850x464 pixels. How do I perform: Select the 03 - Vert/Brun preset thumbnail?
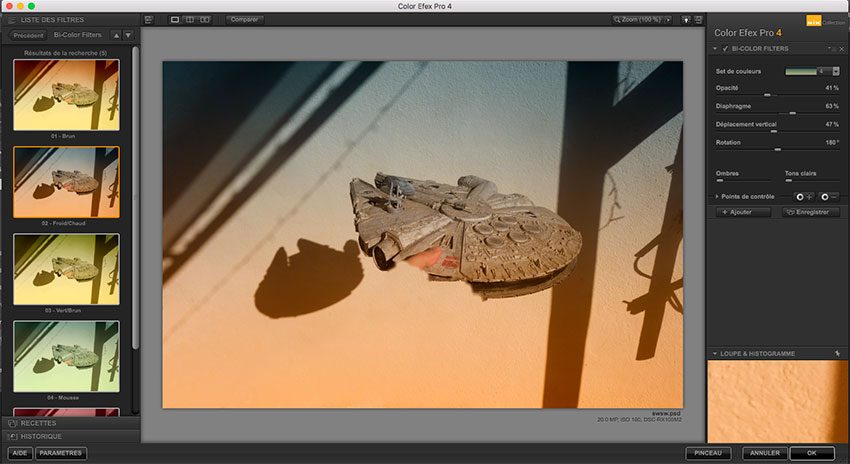pyautogui.click(x=66, y=269)
